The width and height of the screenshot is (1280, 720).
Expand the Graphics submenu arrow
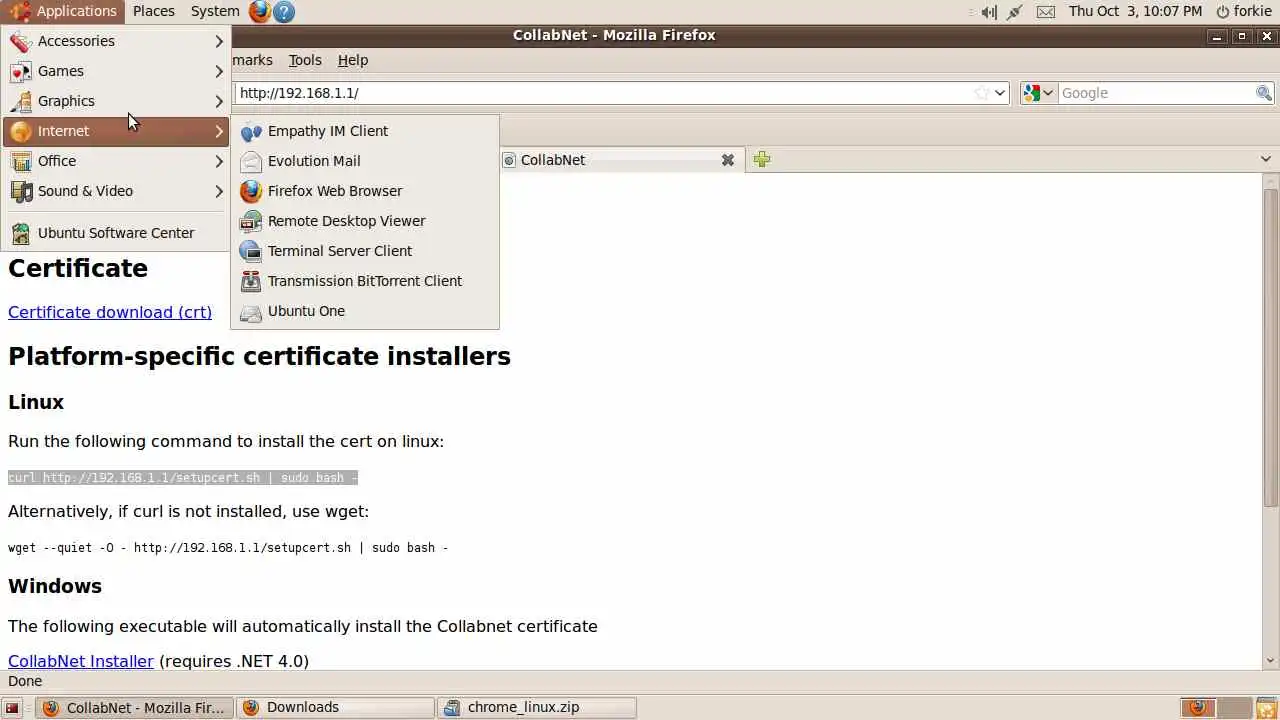219,101
